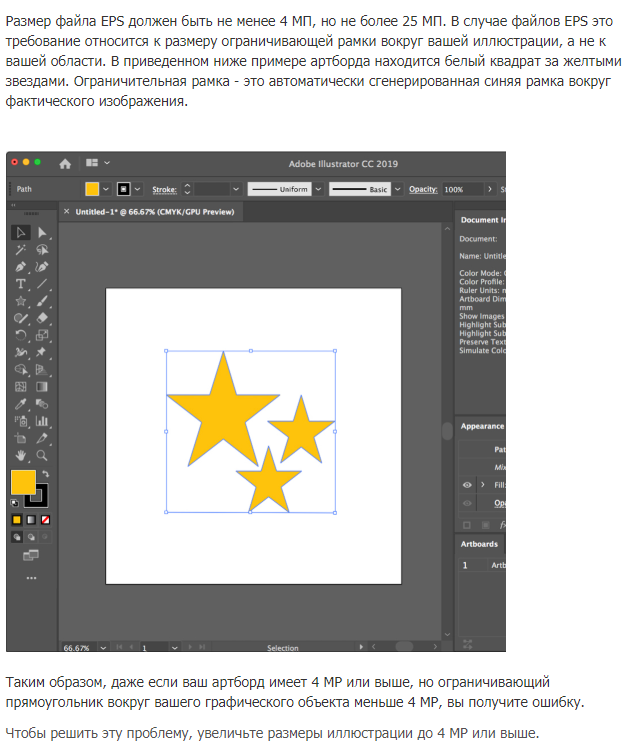Select the Mesh tool
Image resolution: width=635 pixels, height=753 pixels.
tap(21, 387)
